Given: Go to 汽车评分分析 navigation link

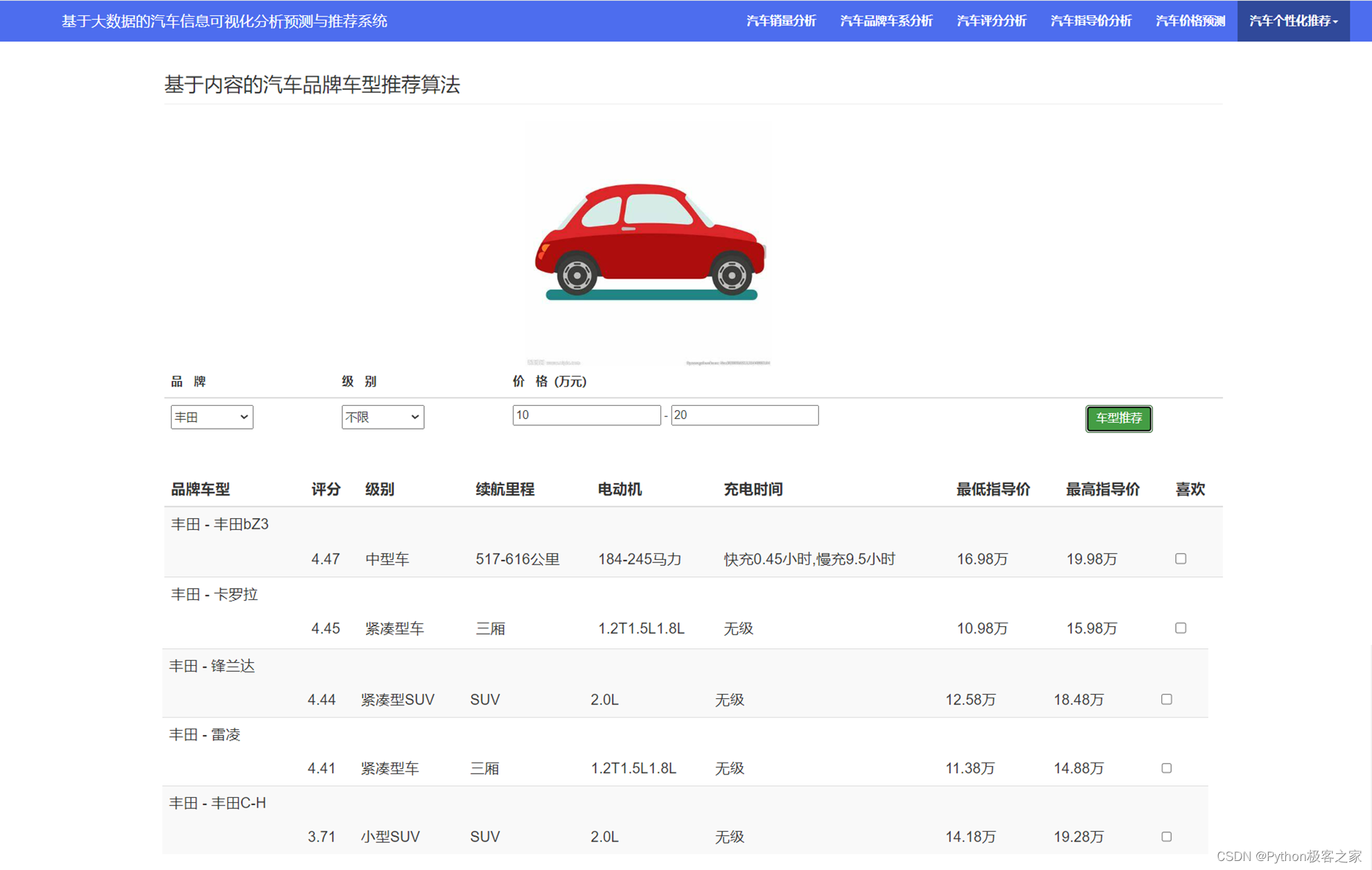Looking at the screenshot, I should click(x=991, y=21).
